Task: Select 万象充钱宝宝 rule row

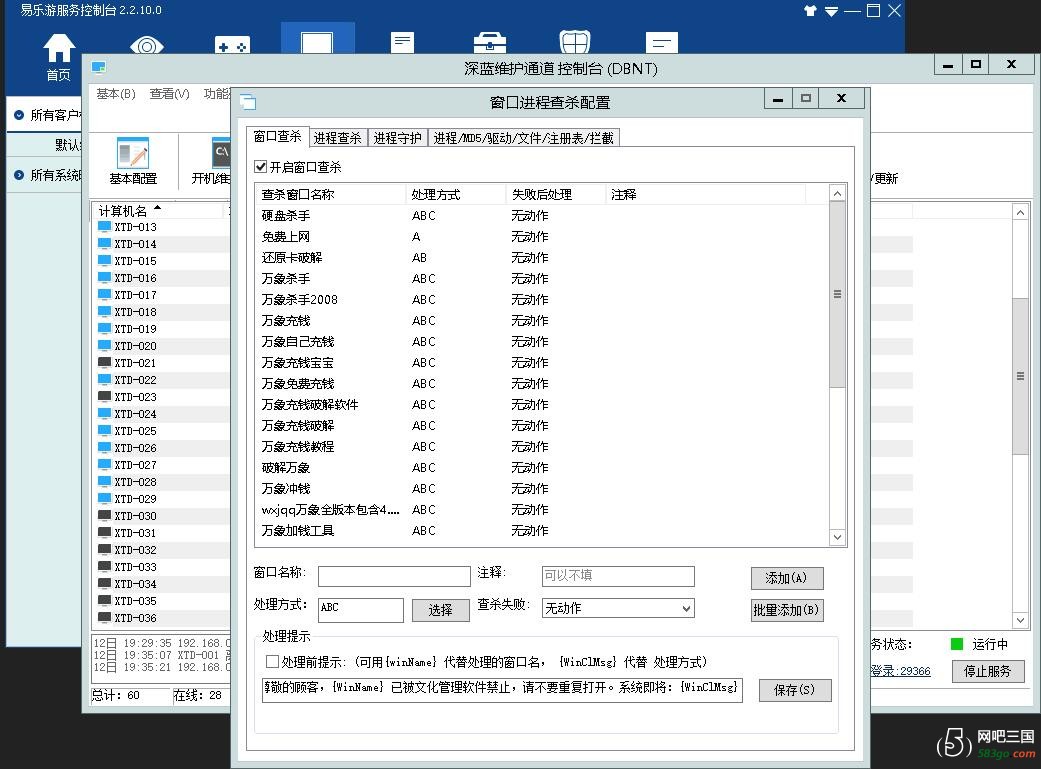Action: (542, 363)
